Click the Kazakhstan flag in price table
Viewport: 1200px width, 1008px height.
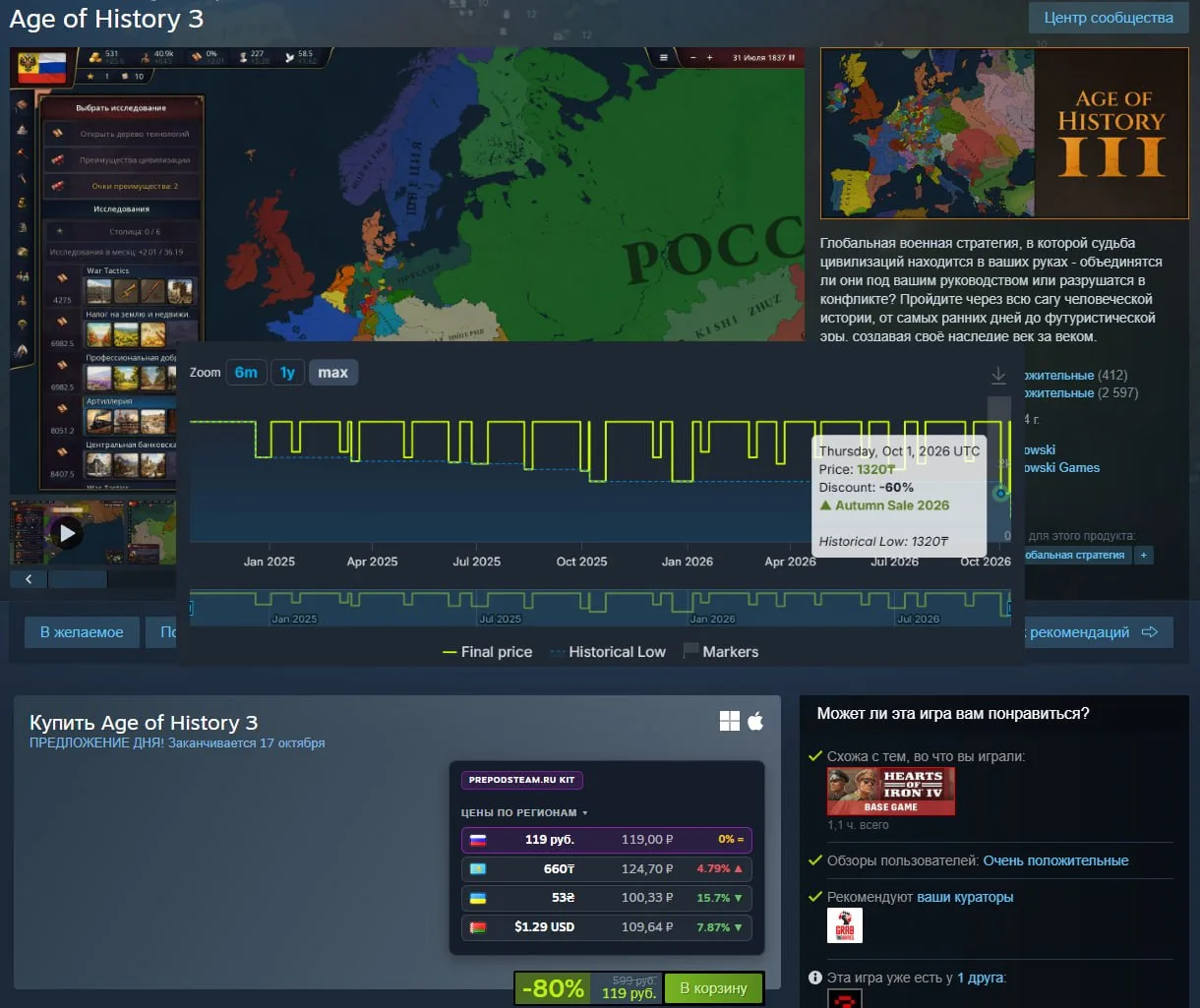(x=477, y=869)
